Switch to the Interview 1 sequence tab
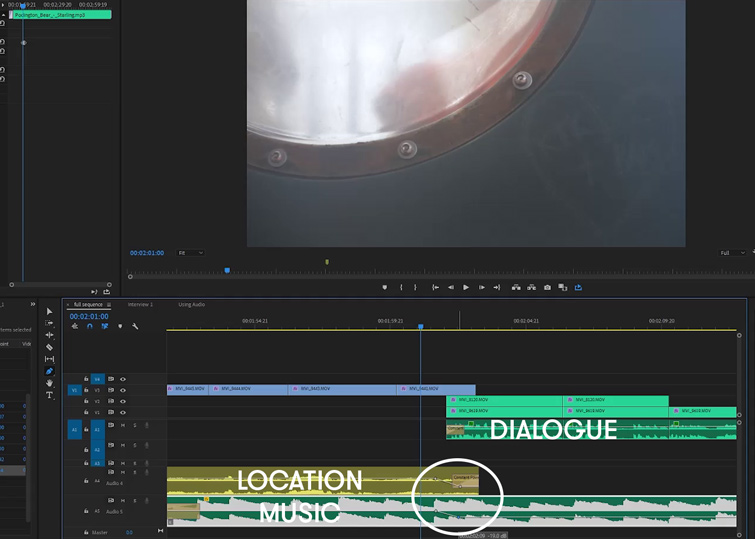Viewport: 755px width, 539px height. (x=140, y=304)
